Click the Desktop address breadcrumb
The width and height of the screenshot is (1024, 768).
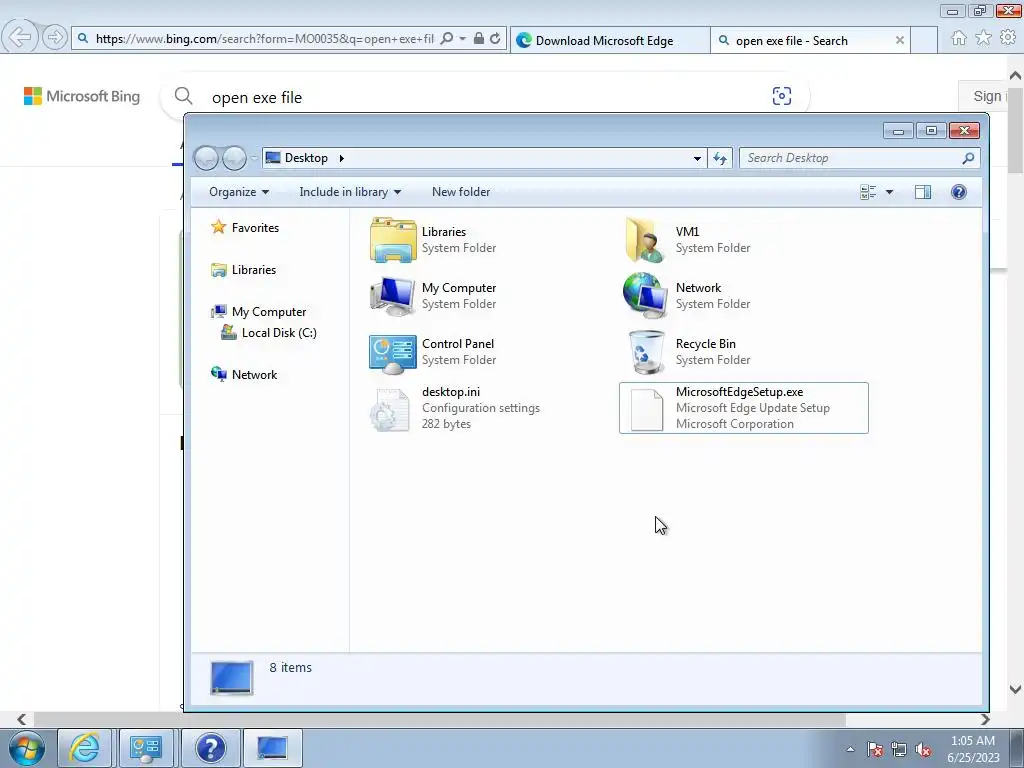pos(306,158)
